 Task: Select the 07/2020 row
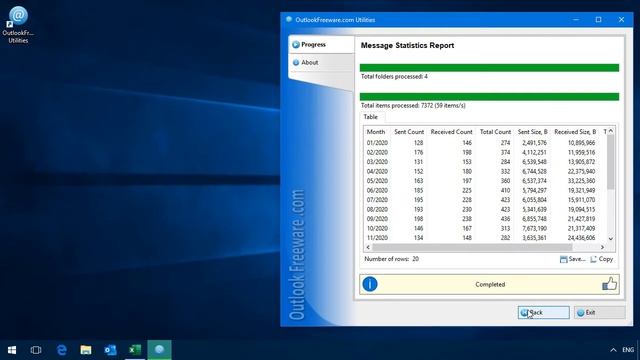[x=485, y=200]
